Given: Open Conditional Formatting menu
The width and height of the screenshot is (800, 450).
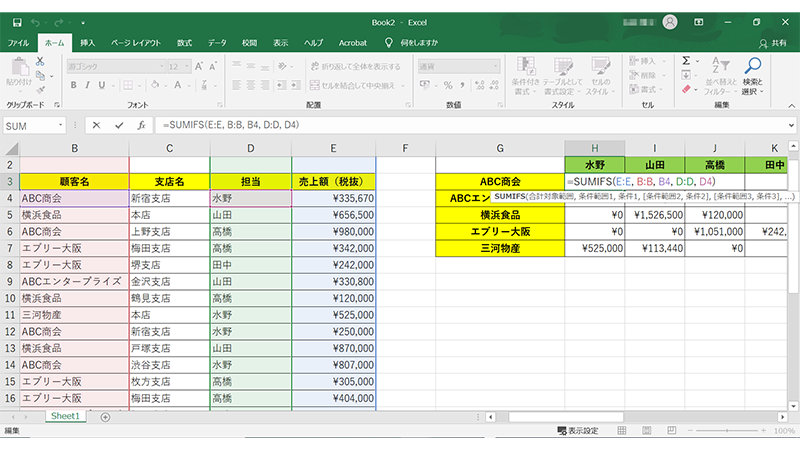Looking at the screenshot, I should [x=525, y=76].
